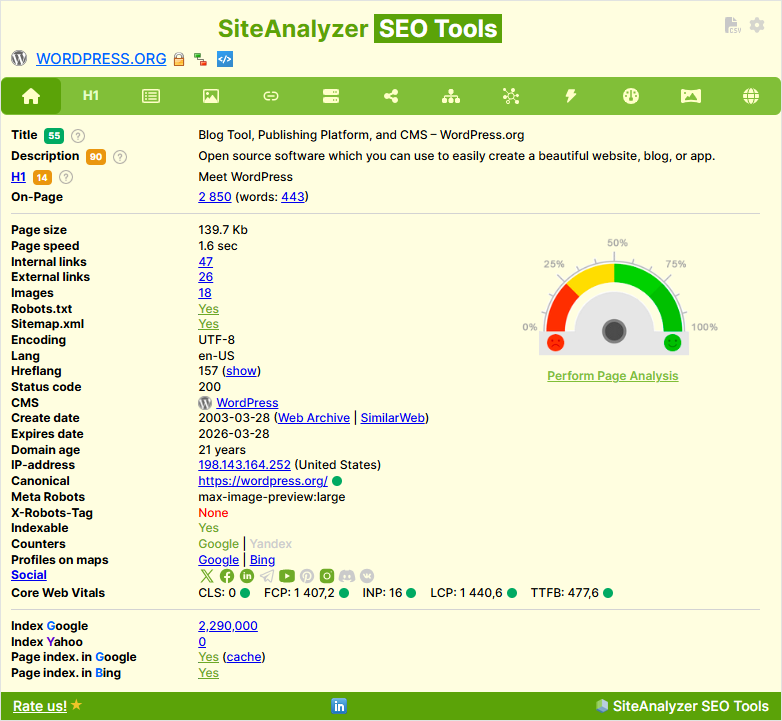Click Yandex counter label
782x721 pixels.
click(x=271, y=544)
